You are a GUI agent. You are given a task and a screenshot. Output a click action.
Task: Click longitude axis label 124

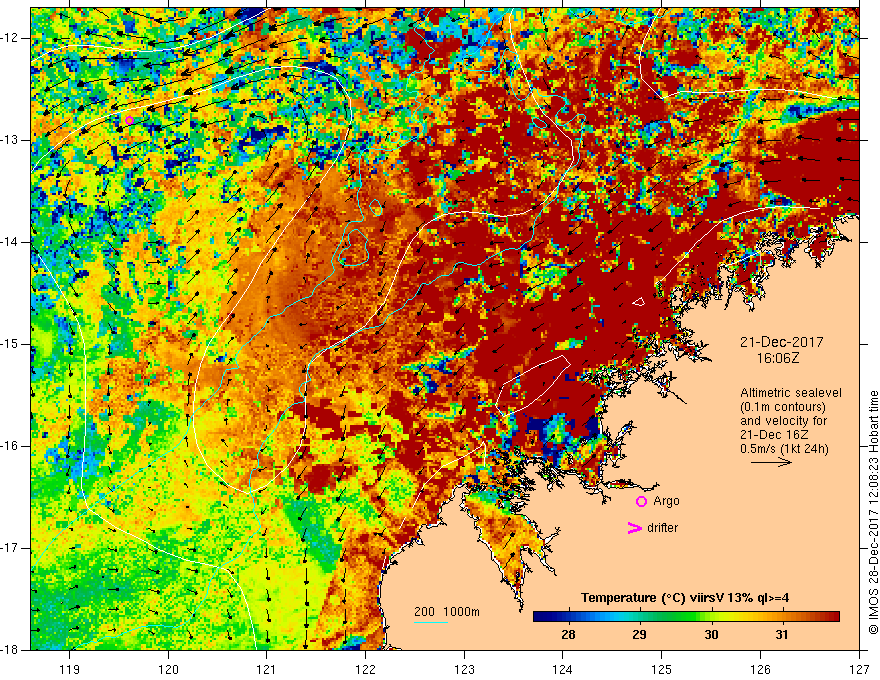tap(563, 669)
